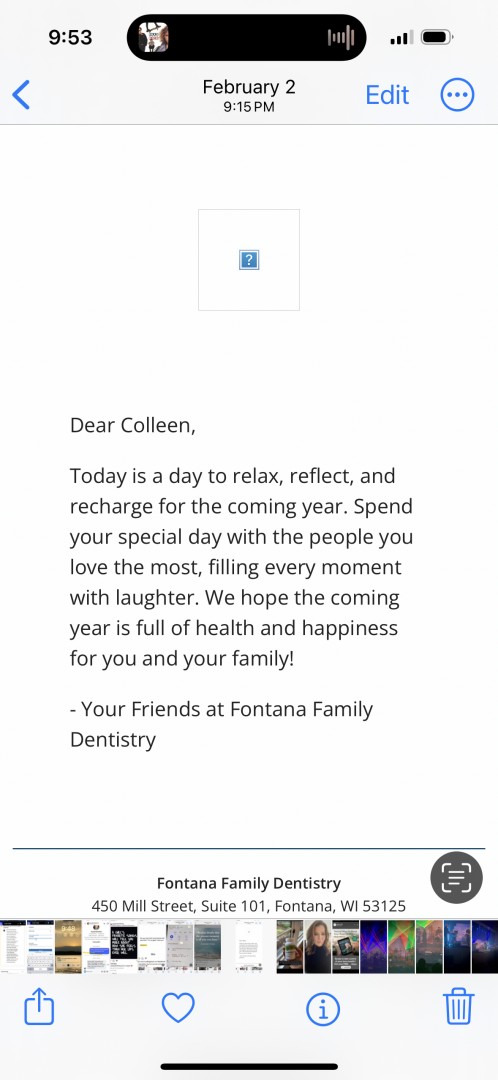Select the current enlarged email screenshot thumbnail
498x1080 pixels.
(249, 946)
